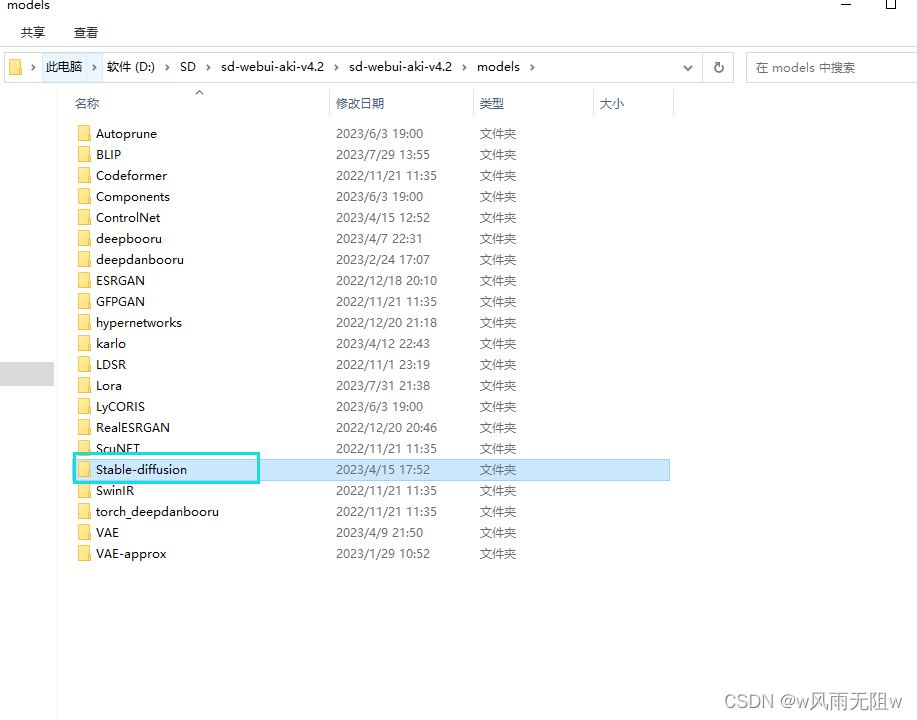Click the SwinIR folder icon
The image size is (917, 720).
84,491
